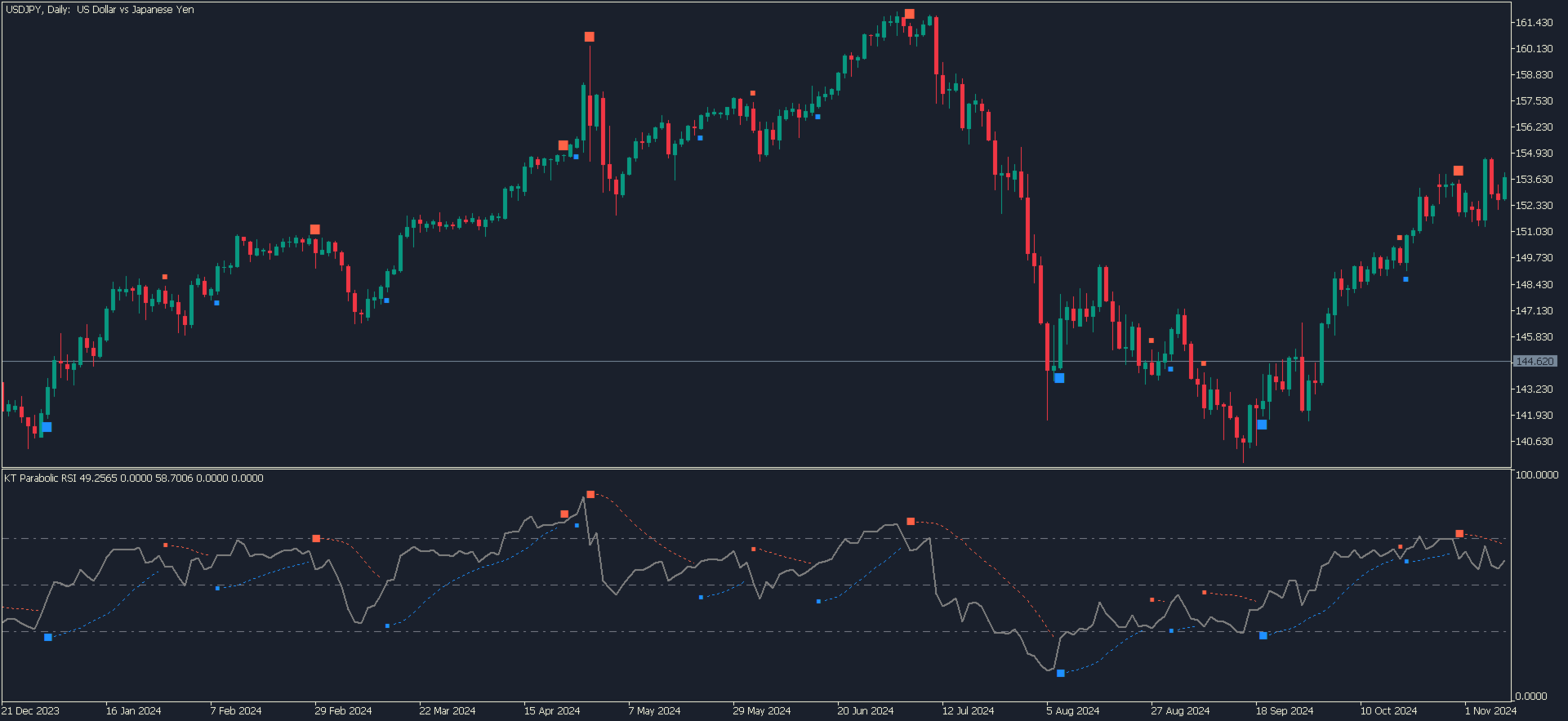This screenshot has height=721, width=1568.
Task: Click the 29 Feb 2024 date label
Action: (x=343, y=711)
